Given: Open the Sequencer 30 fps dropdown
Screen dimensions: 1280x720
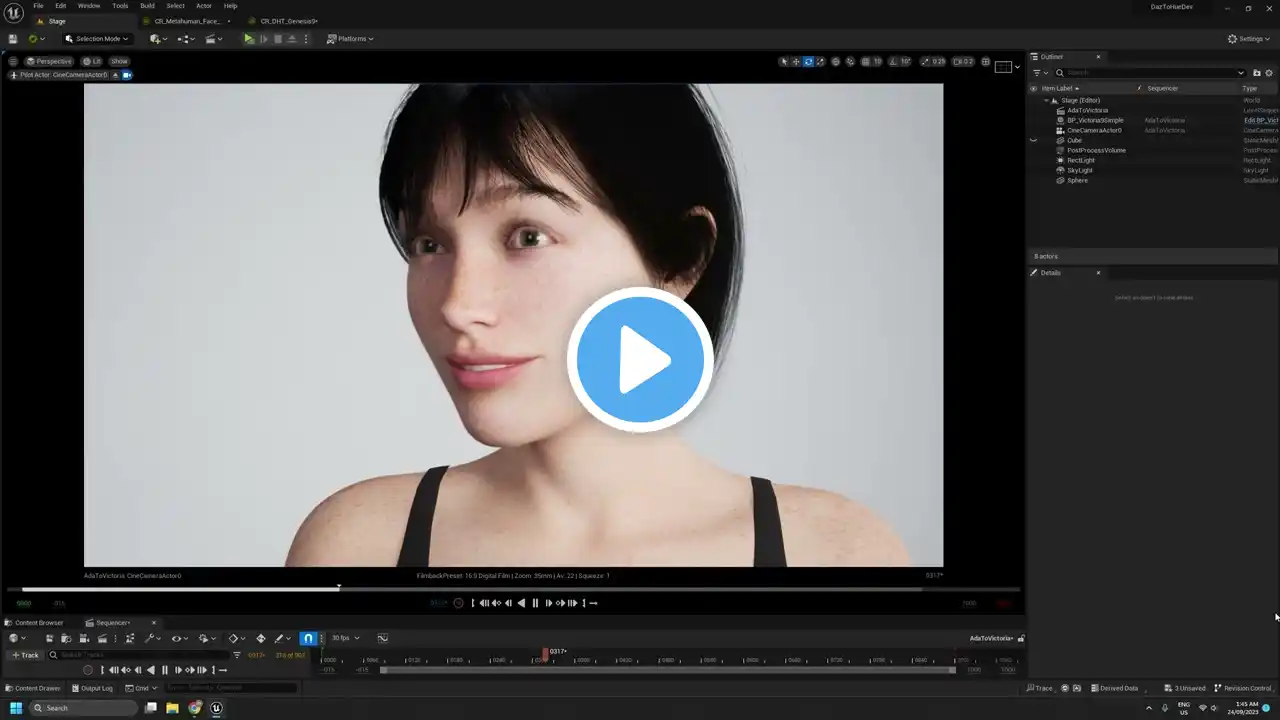Looking at the screenshot, I should (345, 638).
